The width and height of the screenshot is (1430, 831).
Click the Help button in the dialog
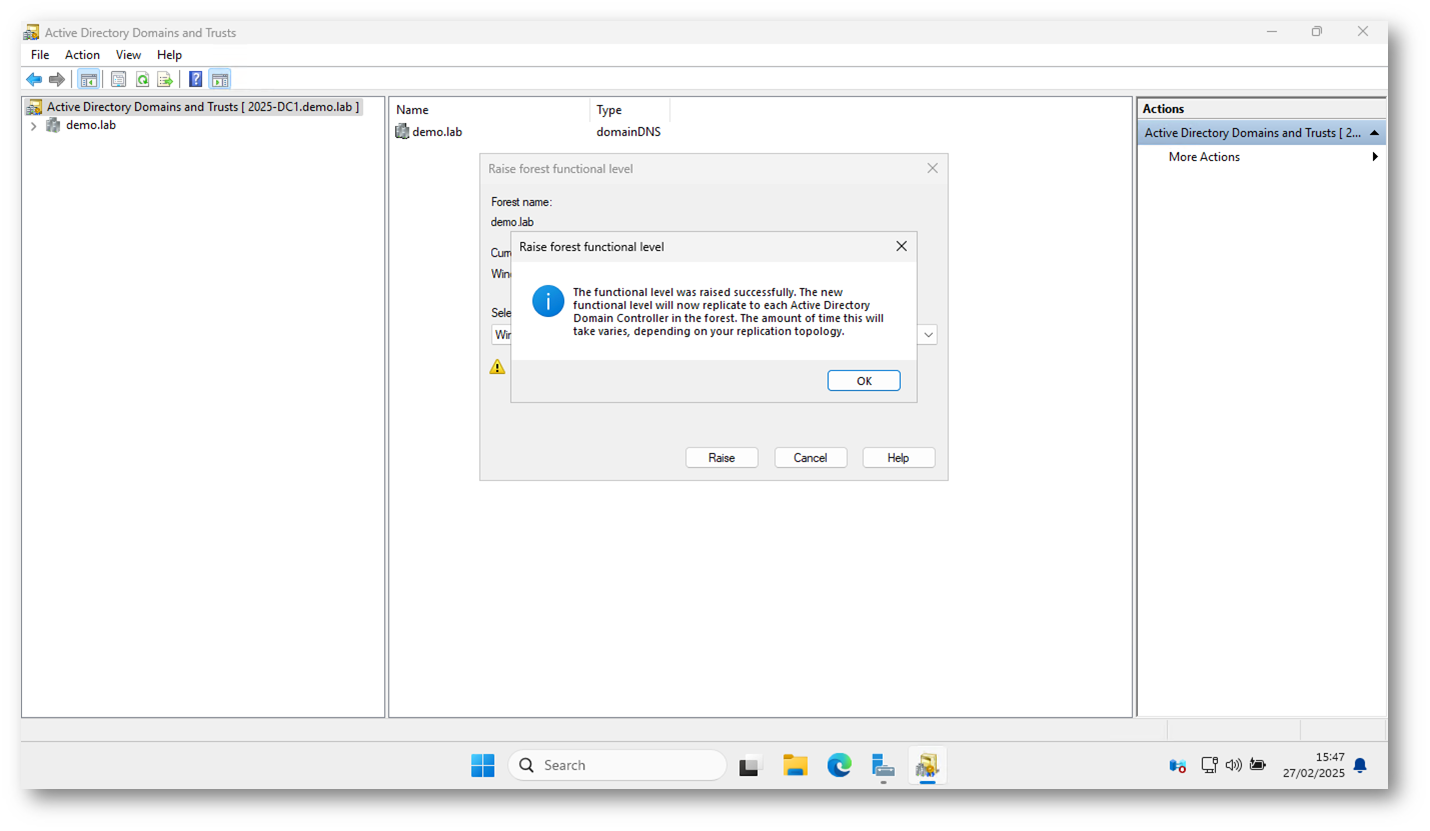898,457
